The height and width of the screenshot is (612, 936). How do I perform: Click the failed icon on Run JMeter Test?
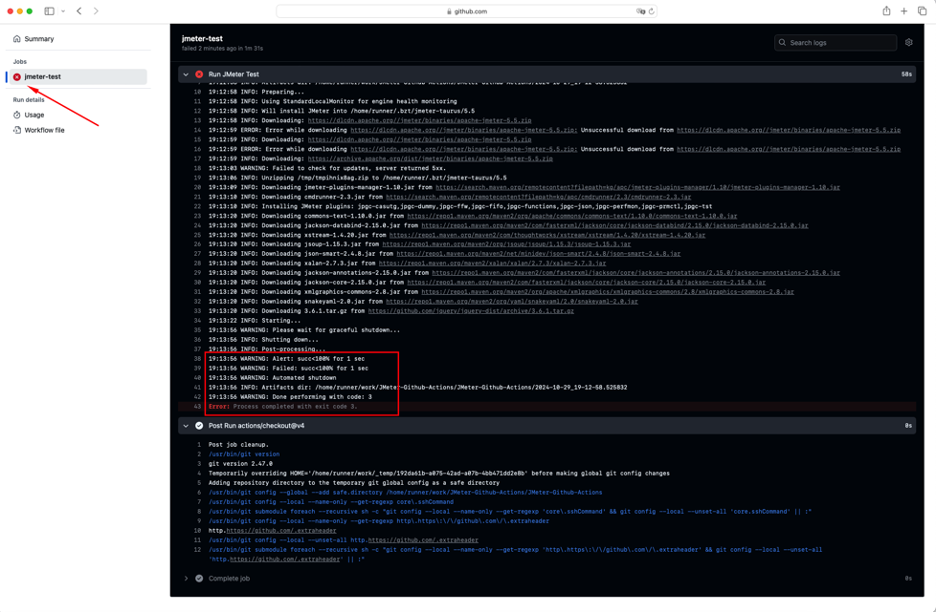pyautogui.click(x=199, y=75)
